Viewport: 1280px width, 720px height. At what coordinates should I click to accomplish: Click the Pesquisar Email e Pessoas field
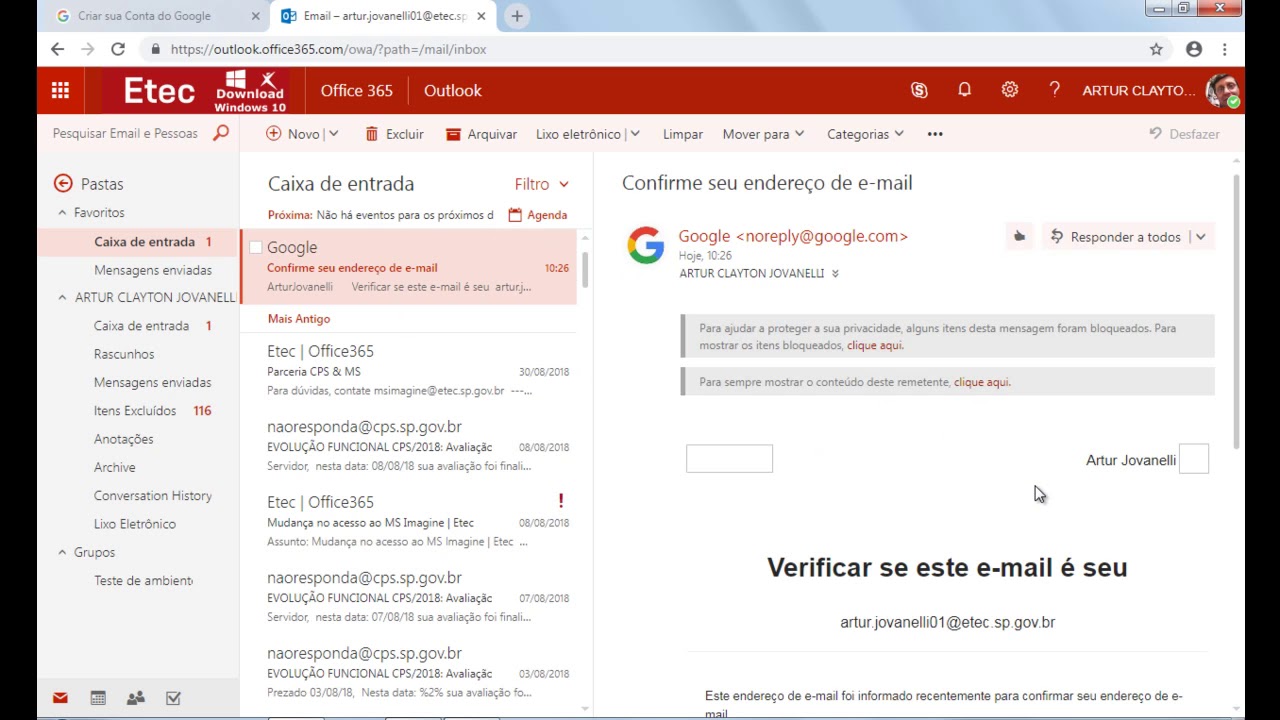point(125,133)
